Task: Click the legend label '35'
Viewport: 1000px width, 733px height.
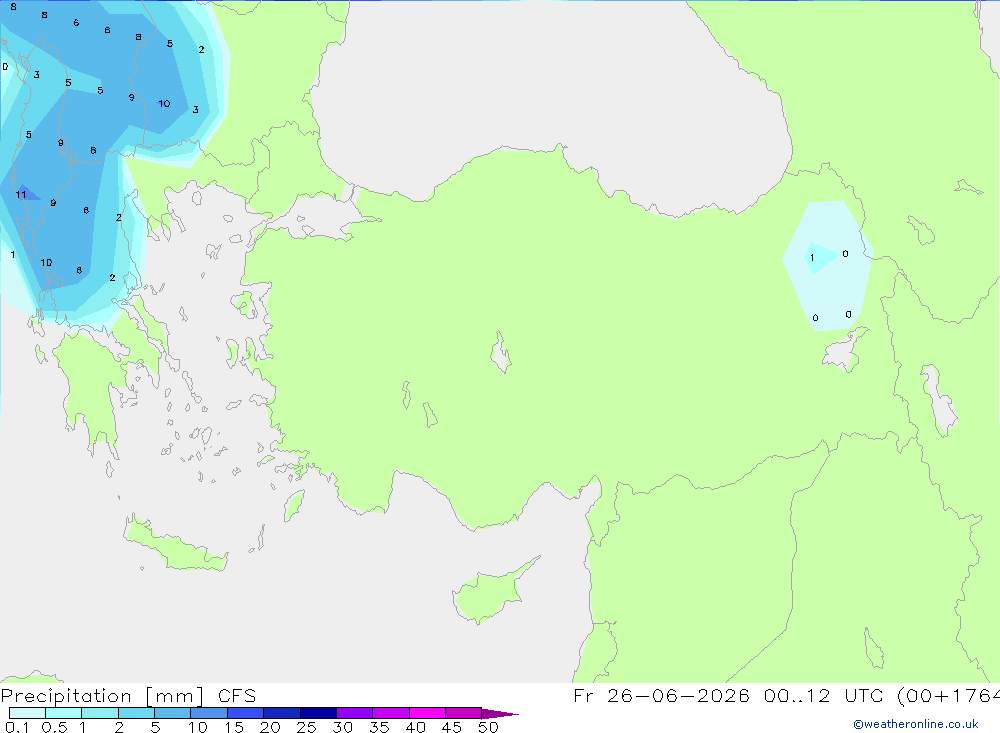Action: [379, 727]
